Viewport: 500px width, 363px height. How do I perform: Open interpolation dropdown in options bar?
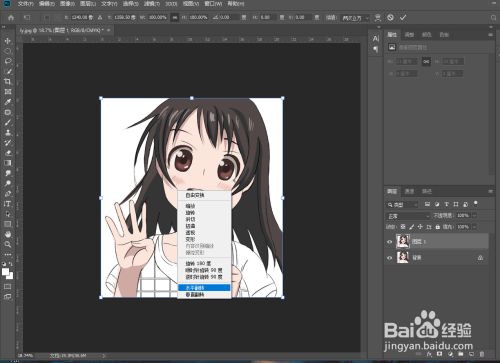pyautogui.click(x=355, y=18)
